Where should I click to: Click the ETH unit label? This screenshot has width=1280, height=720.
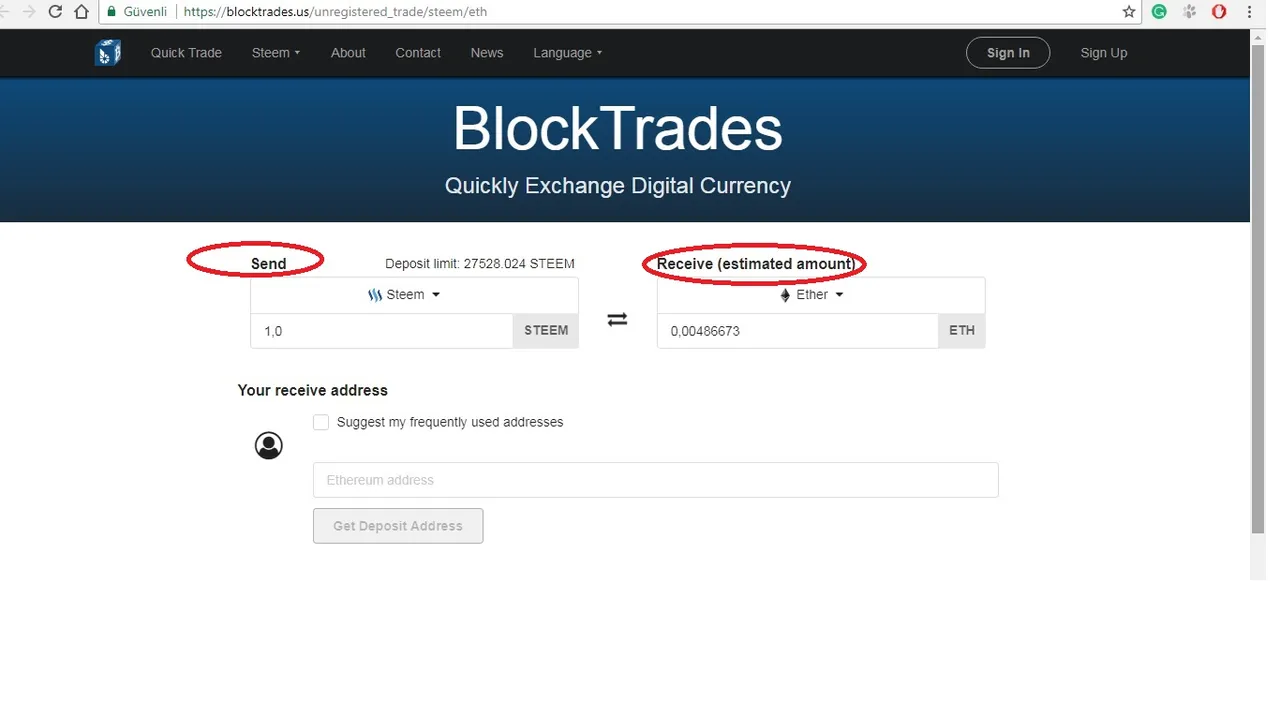pos(962,331)
